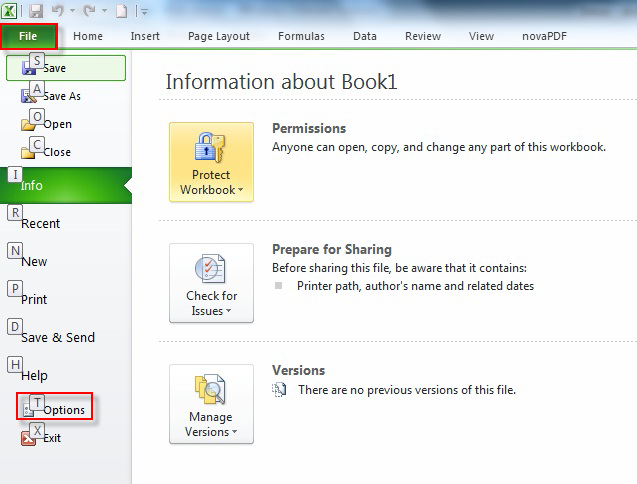
Task: Click the Versions heading
Action: pos(298,370)
